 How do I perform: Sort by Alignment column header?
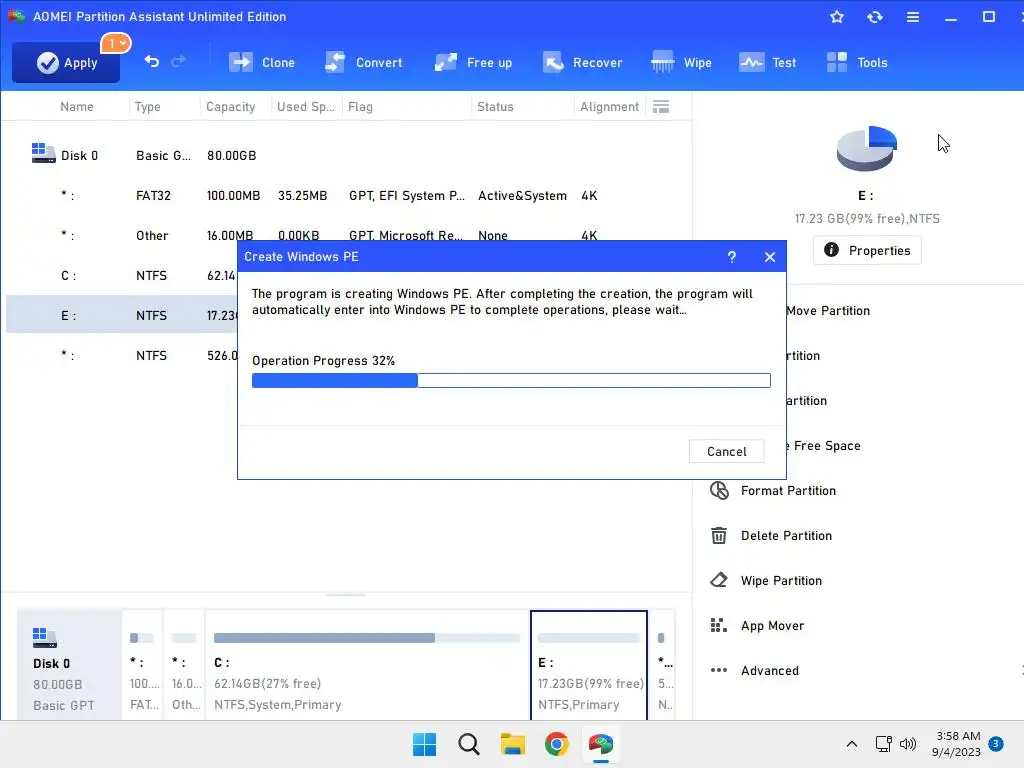click(609, 106)
